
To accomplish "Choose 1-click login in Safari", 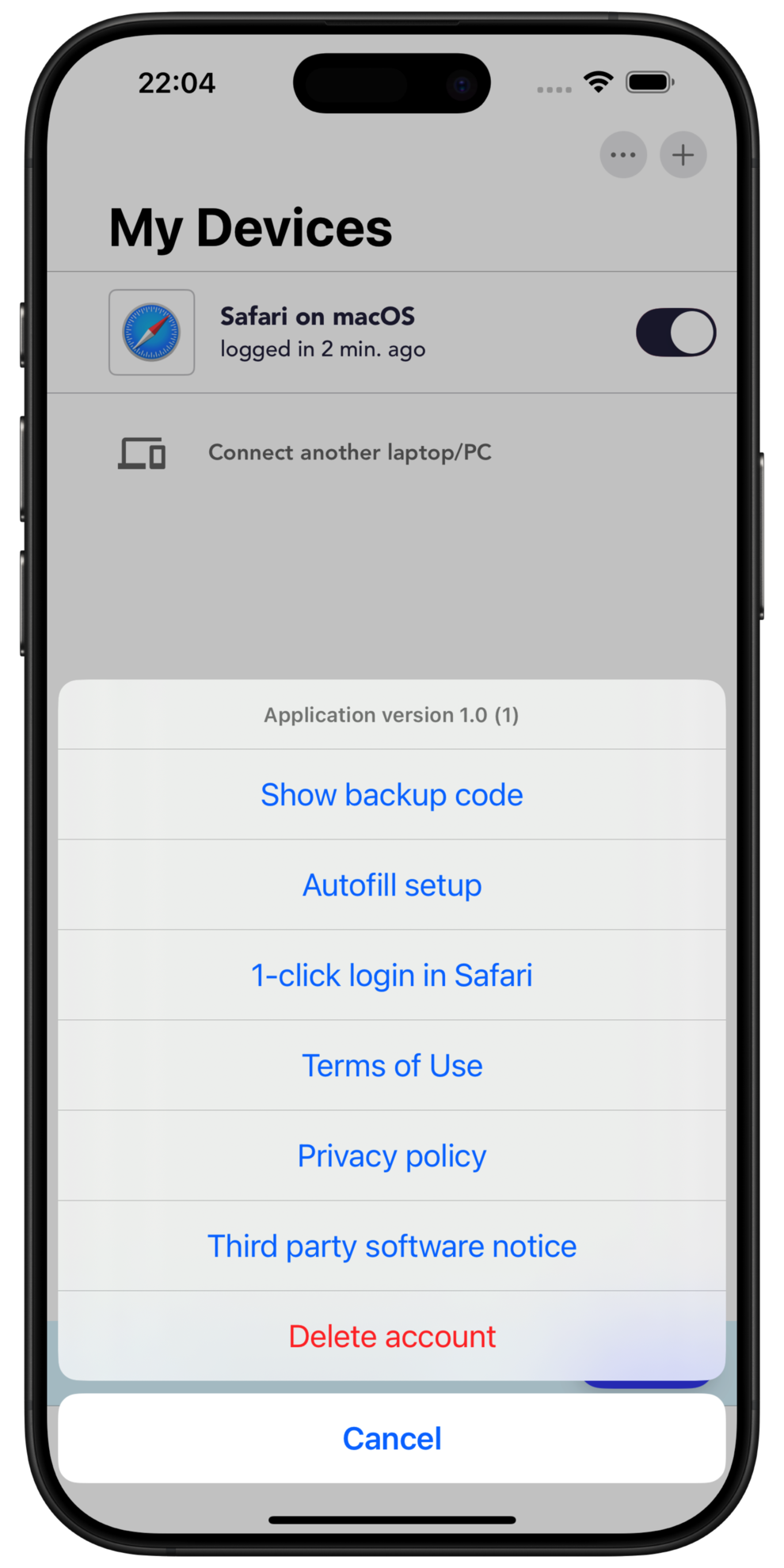I will click(x=392, y=975).
